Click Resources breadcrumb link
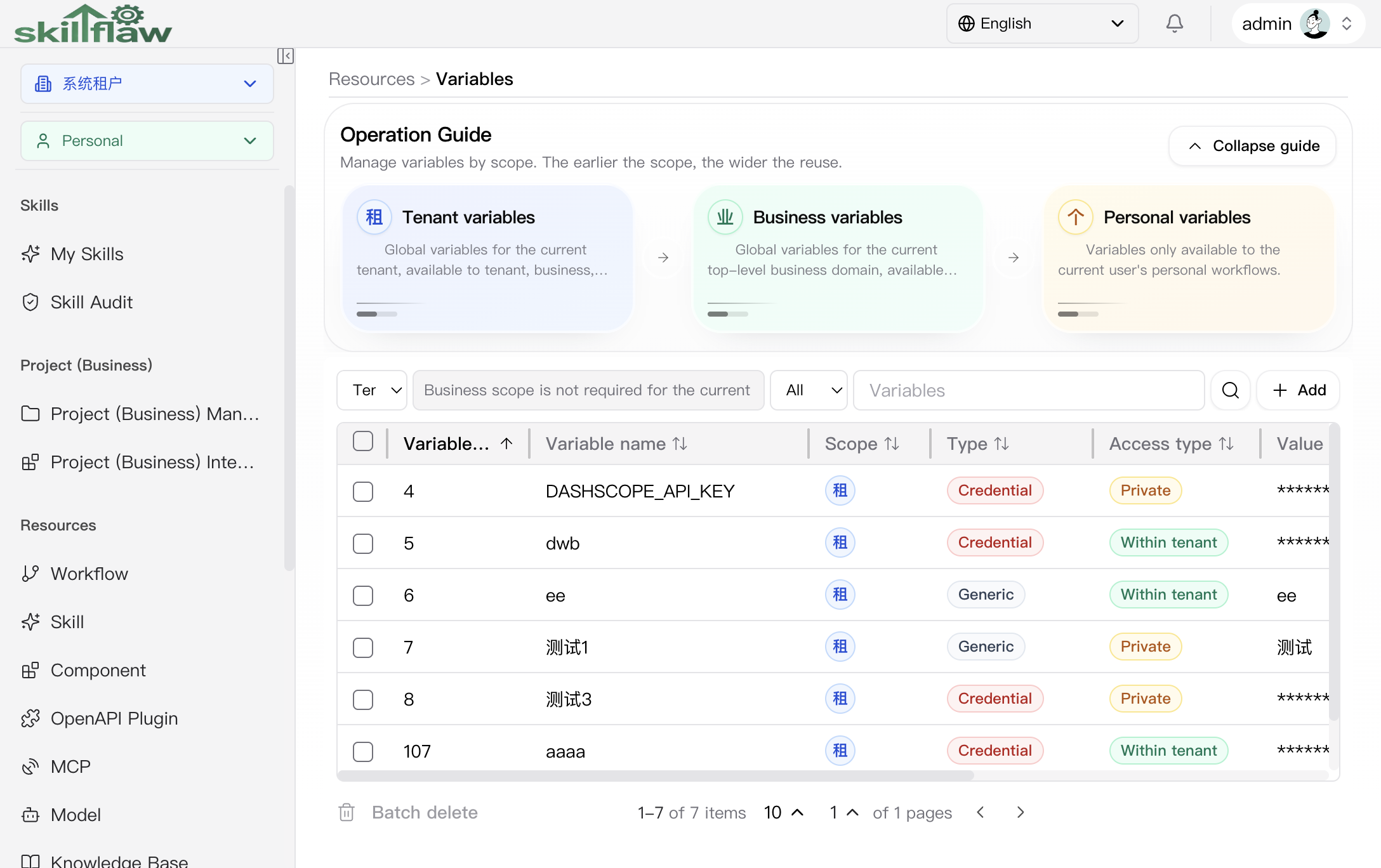Screen dimensions: 1381x868 coord(371,79)
